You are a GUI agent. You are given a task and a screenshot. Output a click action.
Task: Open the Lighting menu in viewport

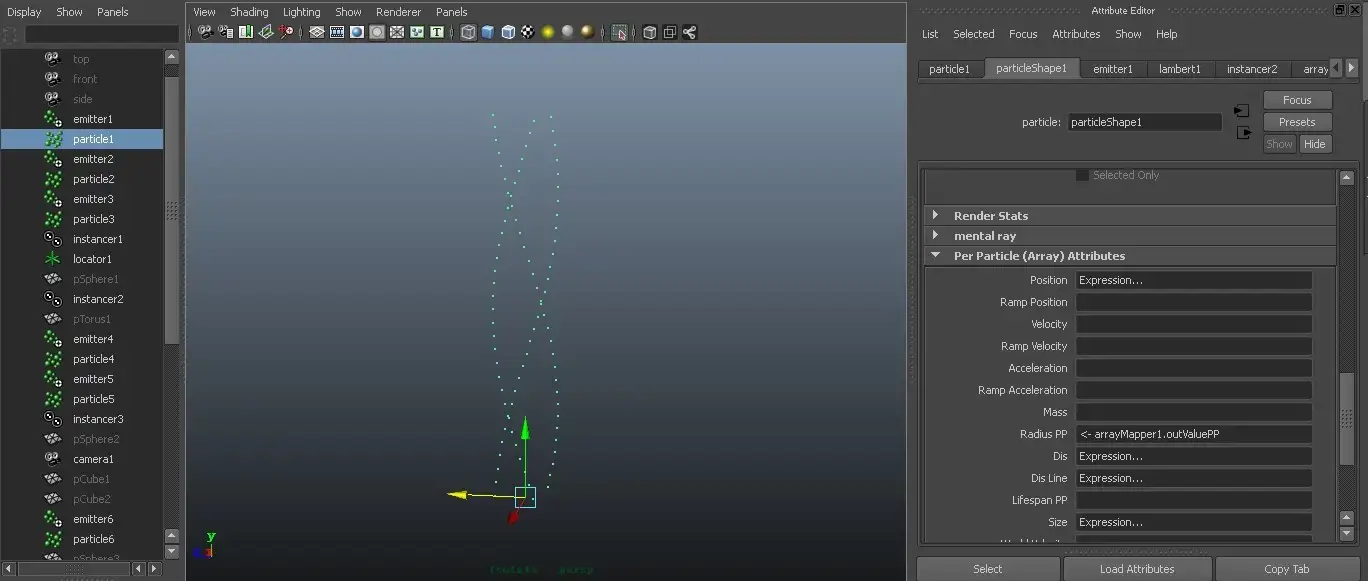coord(302,12)
